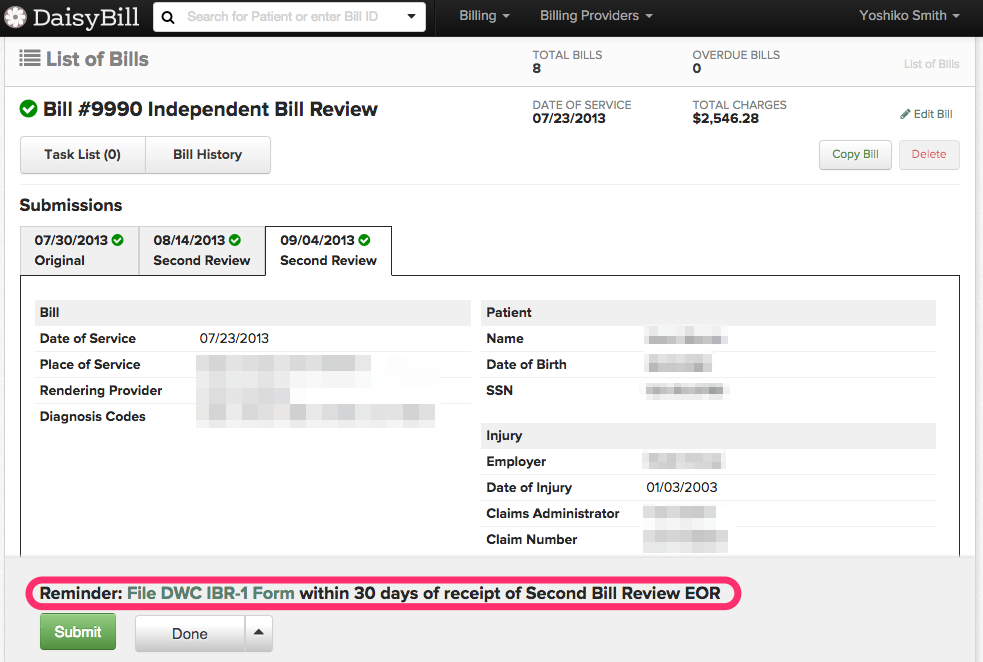This screenshot has height=662, width=983.
Task: Click the List of Bills breadcrumb link
Action: pos(931,64)
